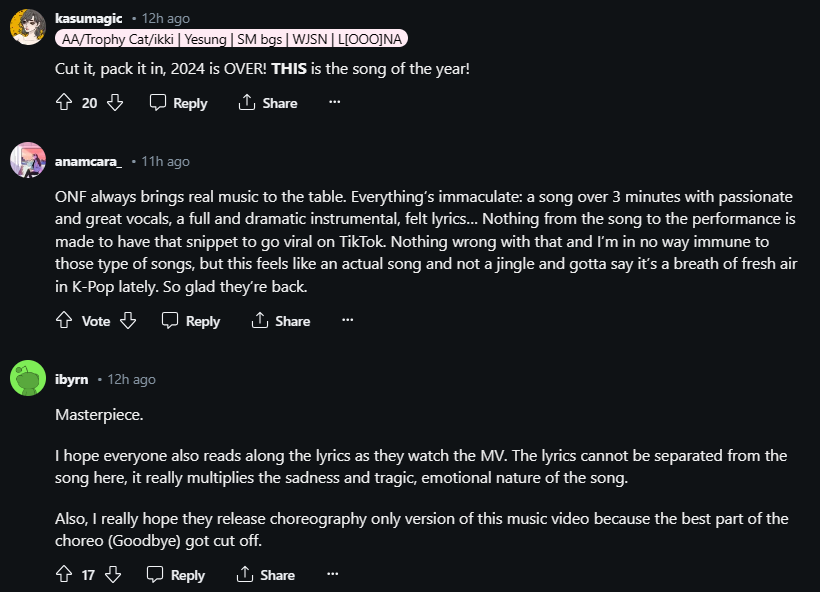Screen dimensions: 820x592
Task: Open anamcara_'s profile avatar
Action: [27, 160]
